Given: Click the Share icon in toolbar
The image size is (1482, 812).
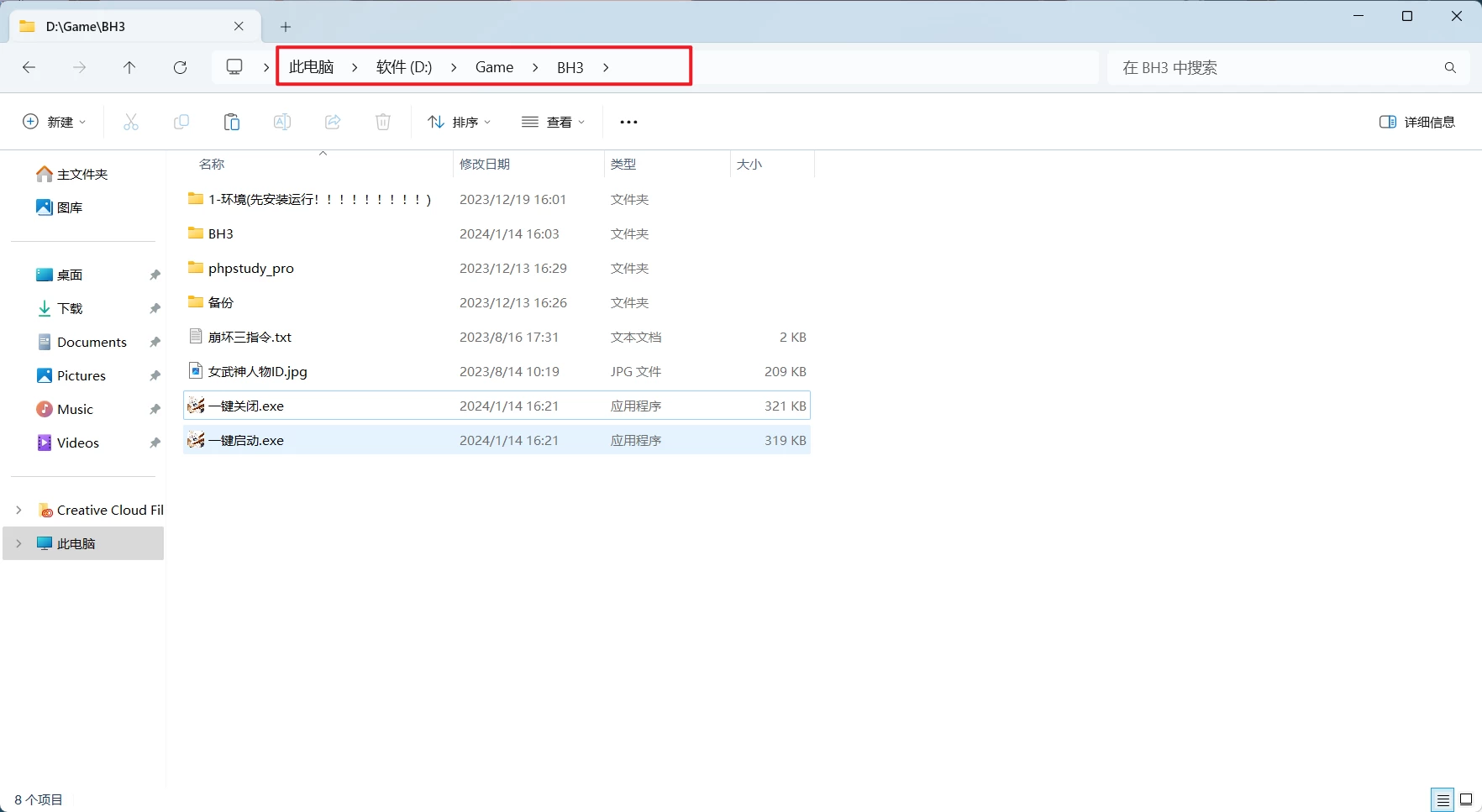Looking at the screenshot, I should [333, 122].
